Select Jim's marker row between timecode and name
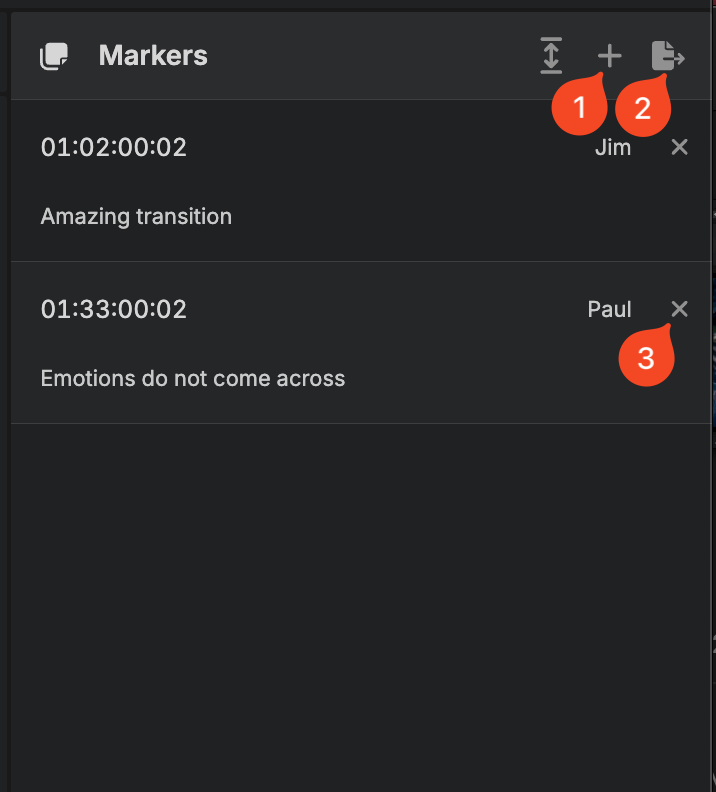The width and height of the screenshot is (716, 792). pos(390,148)
